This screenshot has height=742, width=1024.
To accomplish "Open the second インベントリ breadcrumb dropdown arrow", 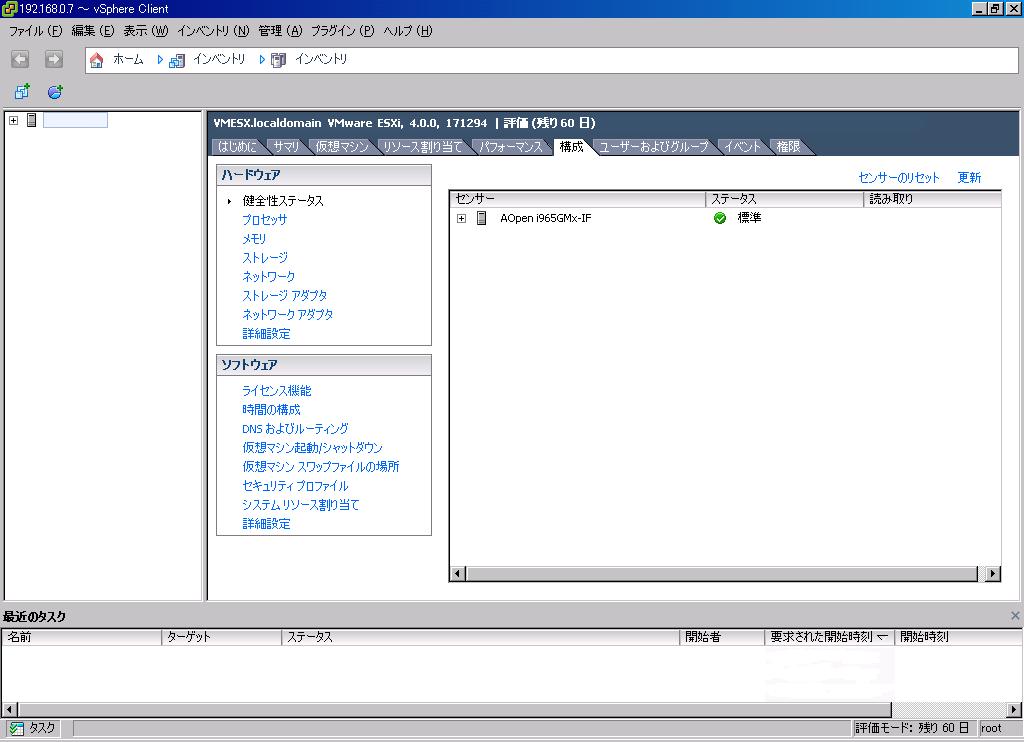I will pos(262,59).
